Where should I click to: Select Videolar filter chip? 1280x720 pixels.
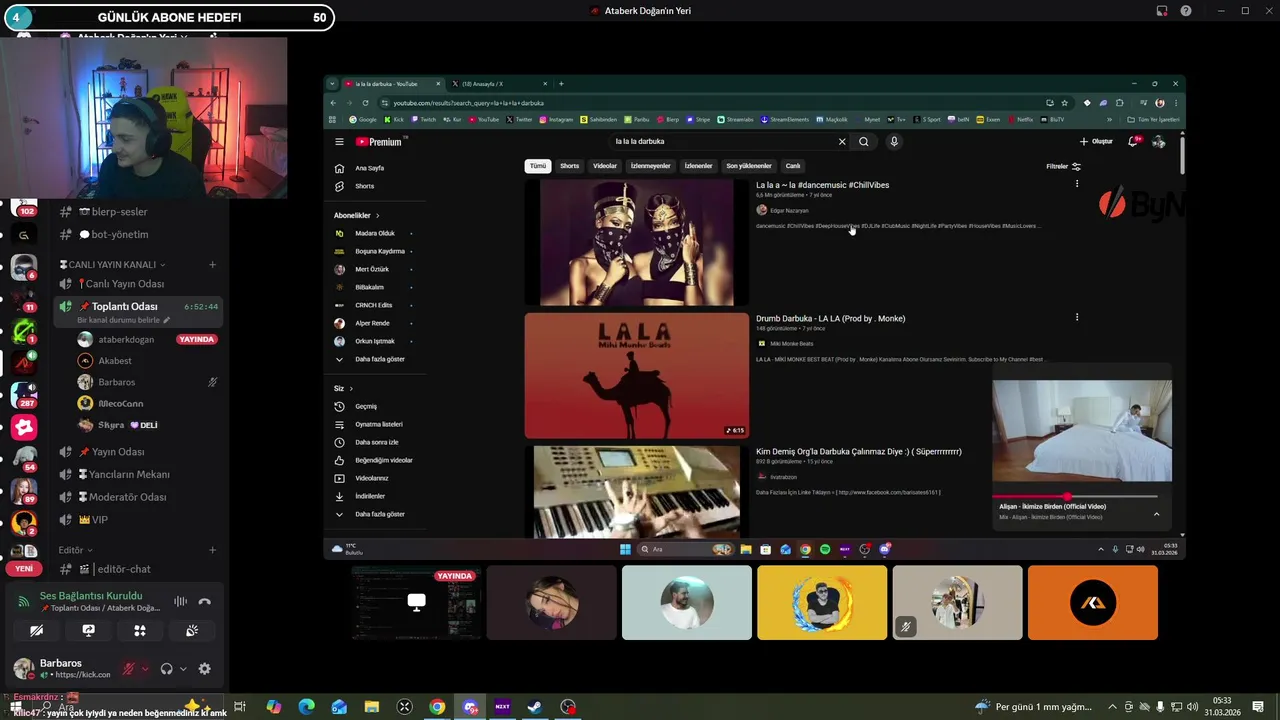tap(605, 166)
